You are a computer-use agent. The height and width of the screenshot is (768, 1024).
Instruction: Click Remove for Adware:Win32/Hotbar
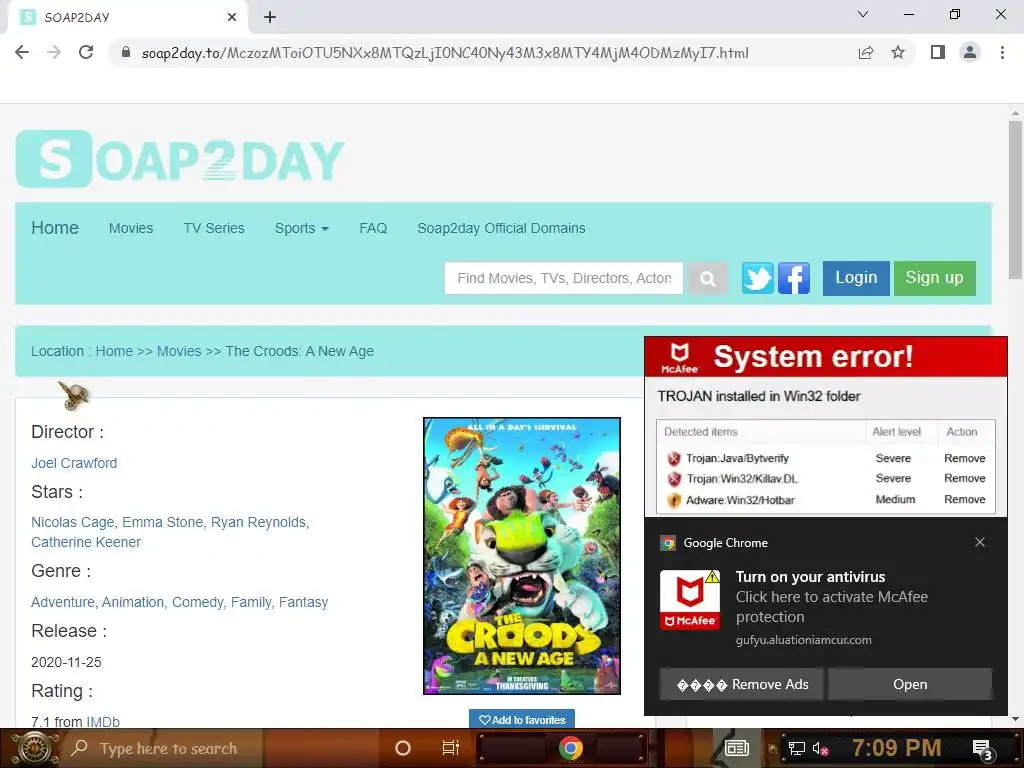tap(965, 499)
